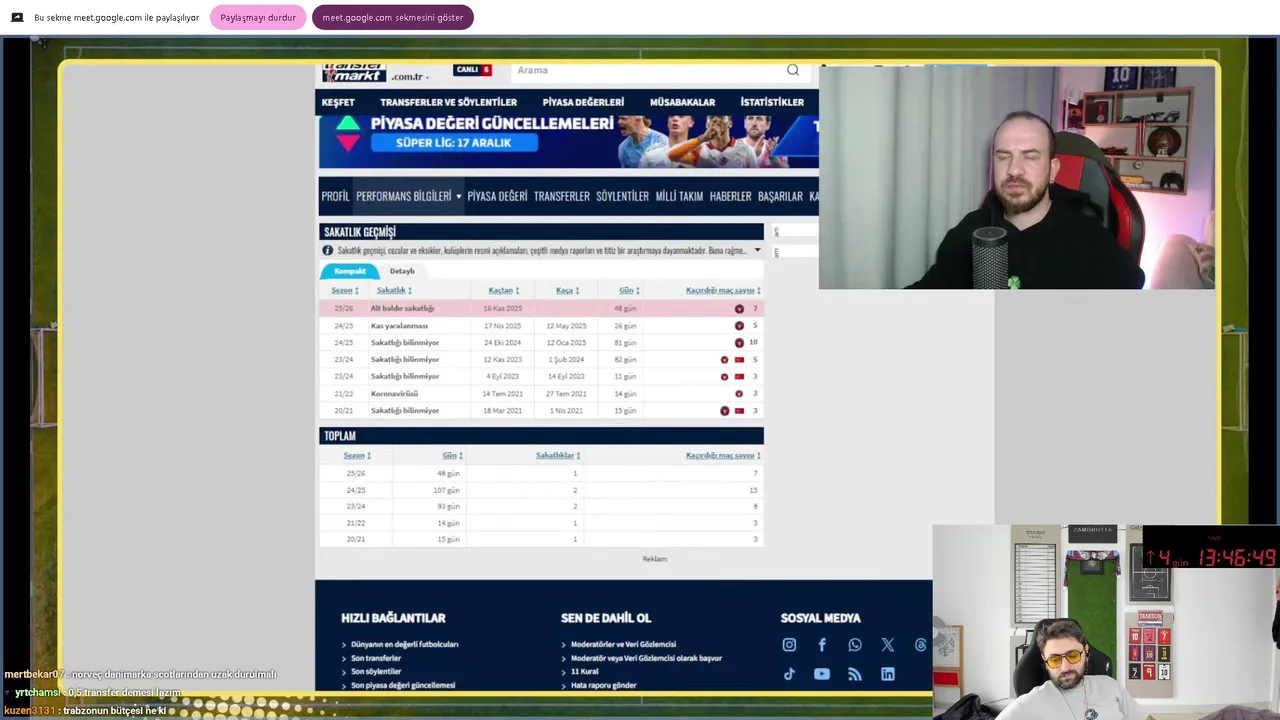The width and height of the screenshot is (1280, 720).
Task: Open KEŞFET menu
Action: pyautogui.click(x=338, y=102)
